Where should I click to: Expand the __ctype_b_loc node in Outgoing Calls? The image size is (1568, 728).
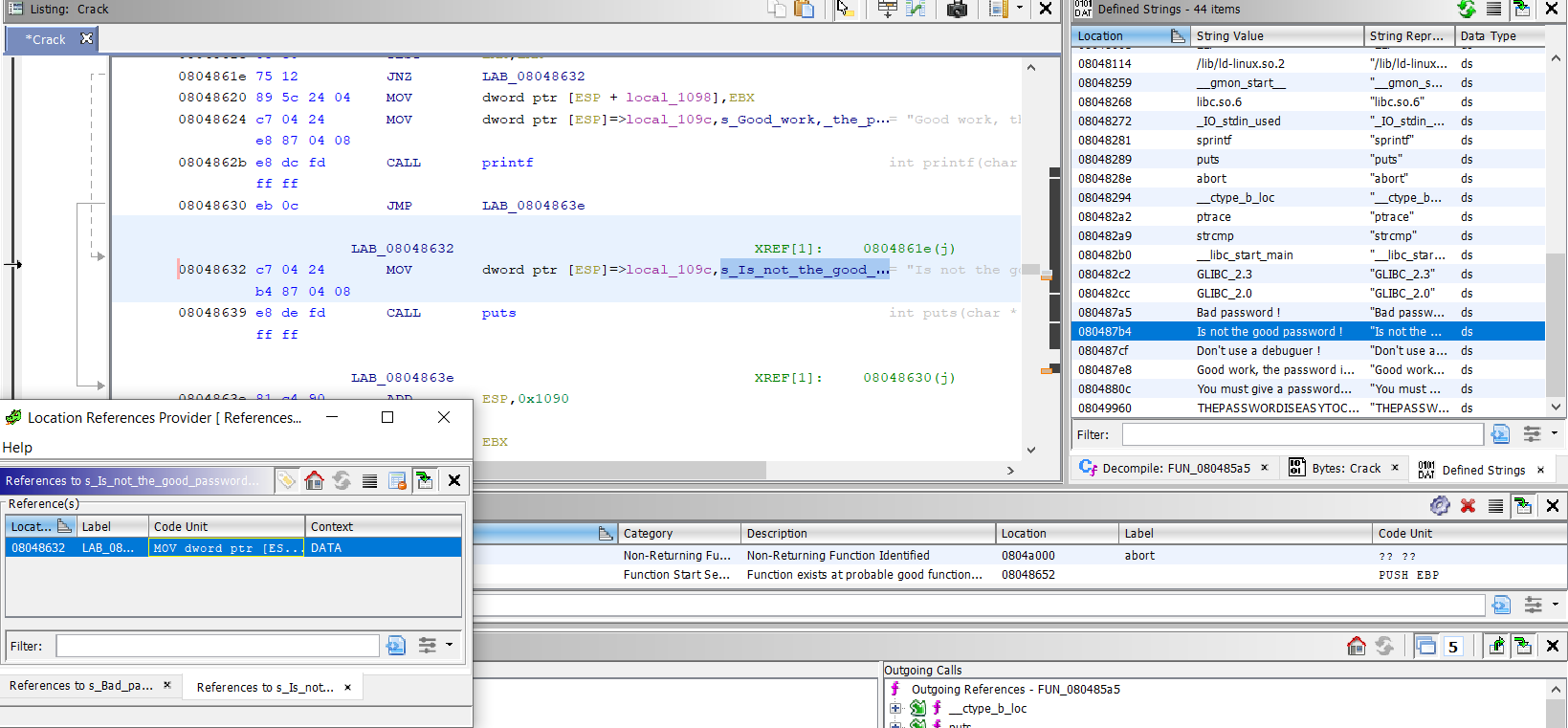pos(895,709)
